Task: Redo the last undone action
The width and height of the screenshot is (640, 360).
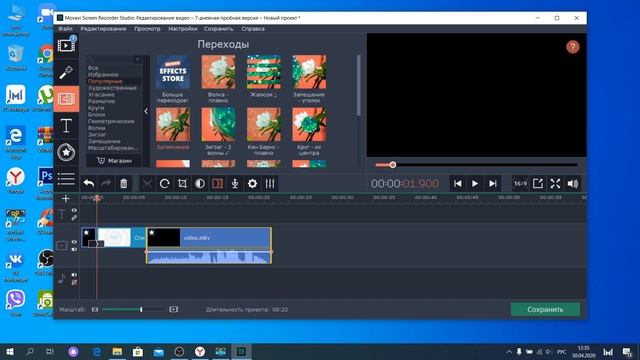Action: pos(106,184)
